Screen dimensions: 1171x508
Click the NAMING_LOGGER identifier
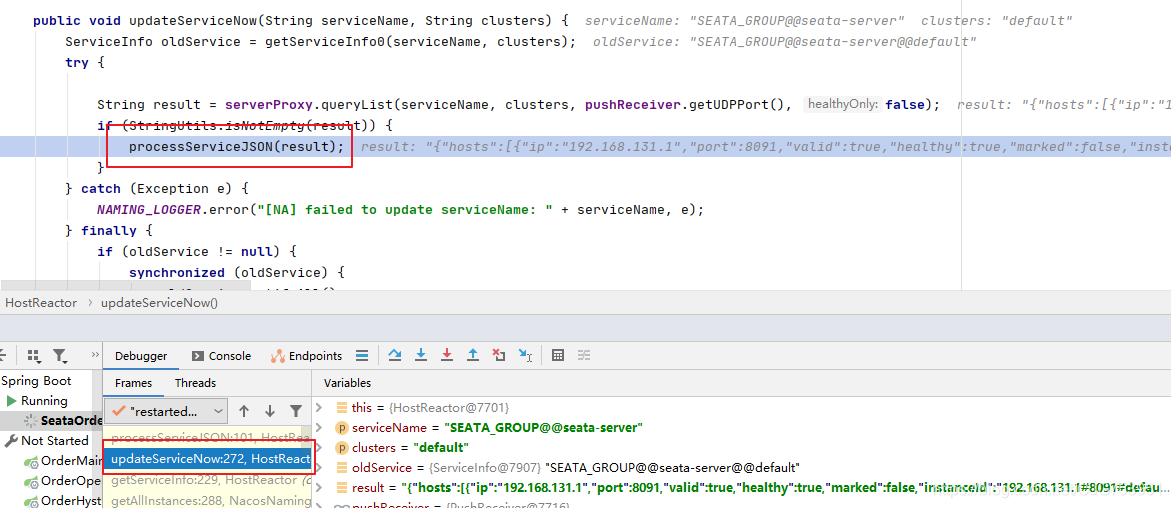pyautogui.click(x=149, y=209)
